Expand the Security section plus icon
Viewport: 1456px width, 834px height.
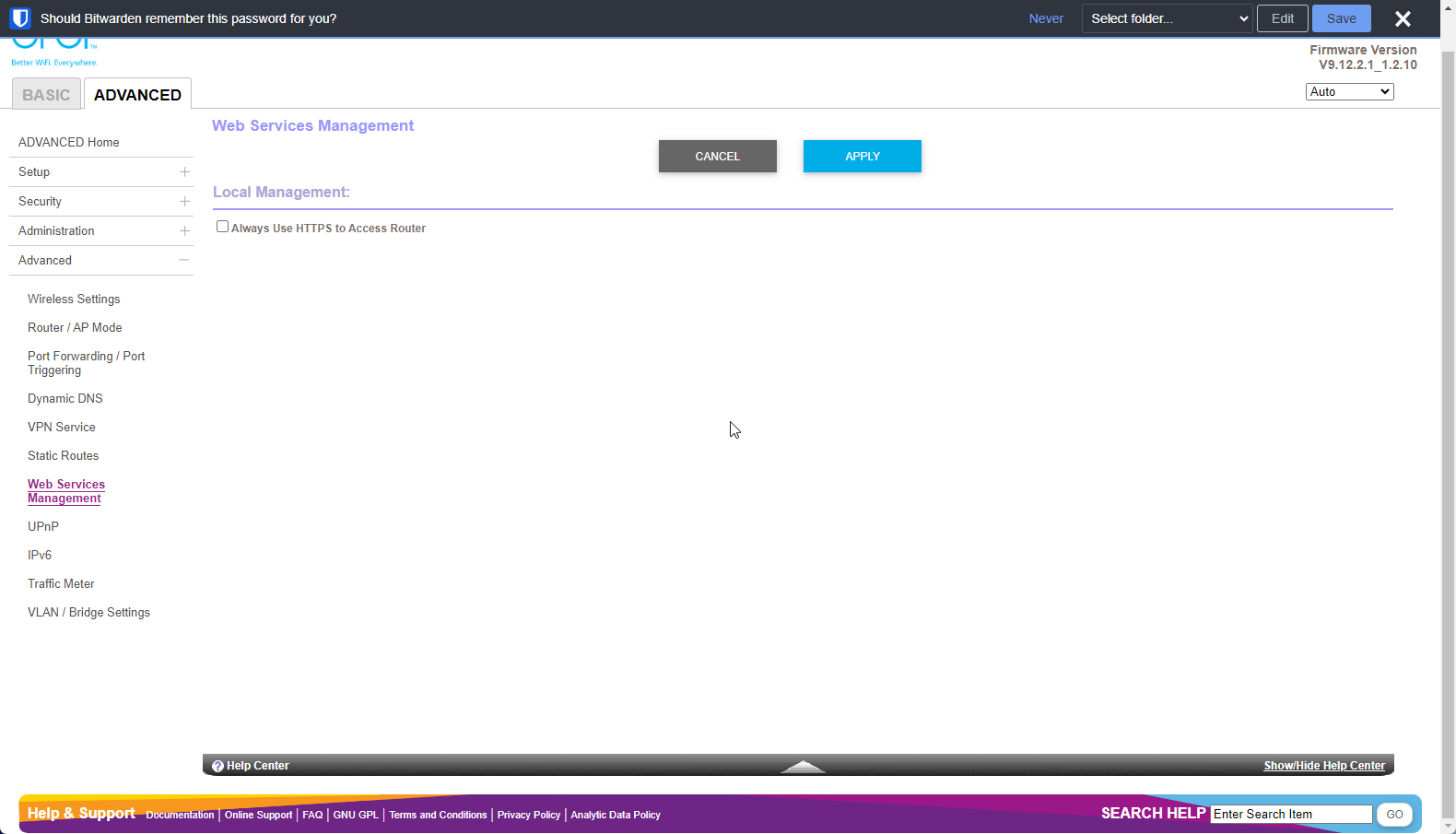pos(184,202)
